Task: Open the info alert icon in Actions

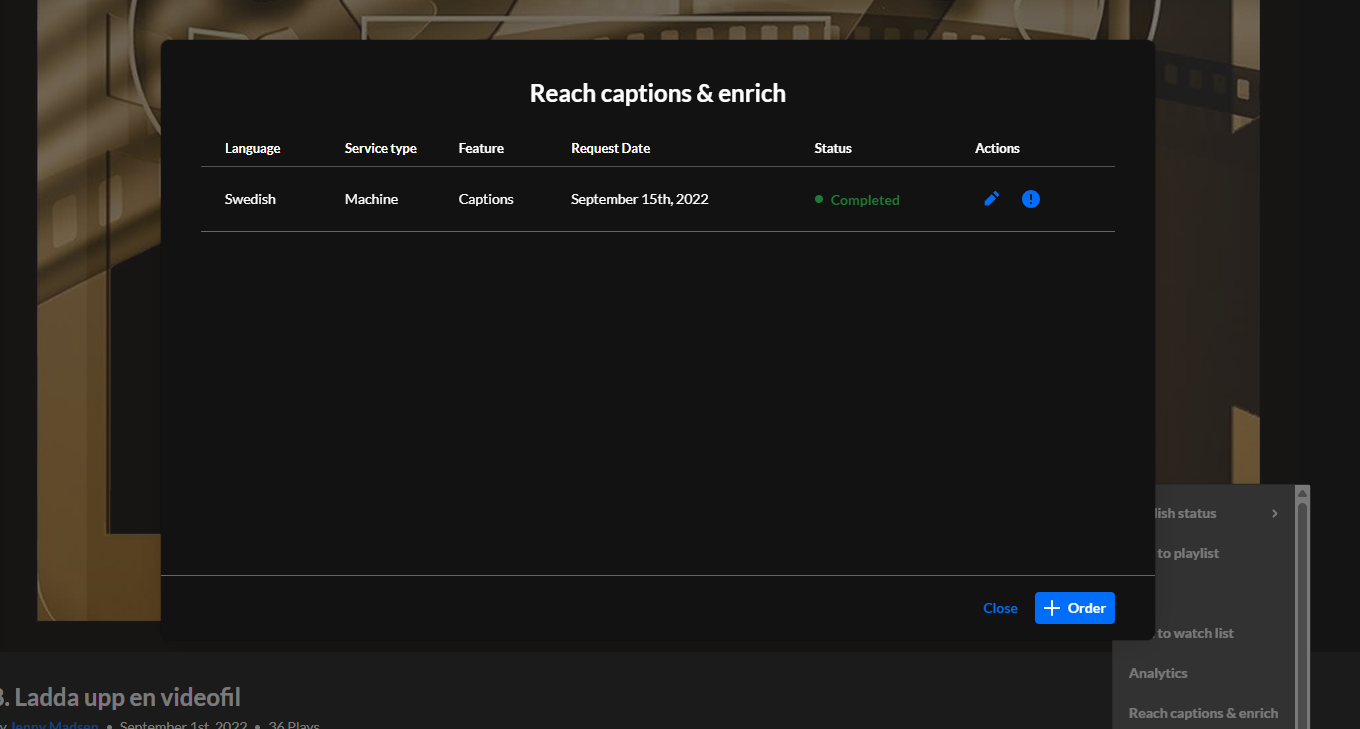Action: pyautogui.click(x=1031, y=199)
